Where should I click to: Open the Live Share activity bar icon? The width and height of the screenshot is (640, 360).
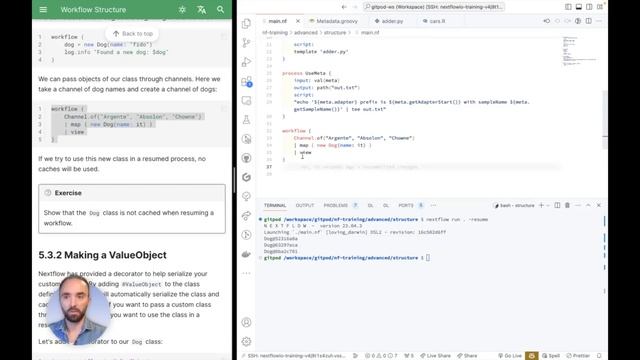pos(246,216)
